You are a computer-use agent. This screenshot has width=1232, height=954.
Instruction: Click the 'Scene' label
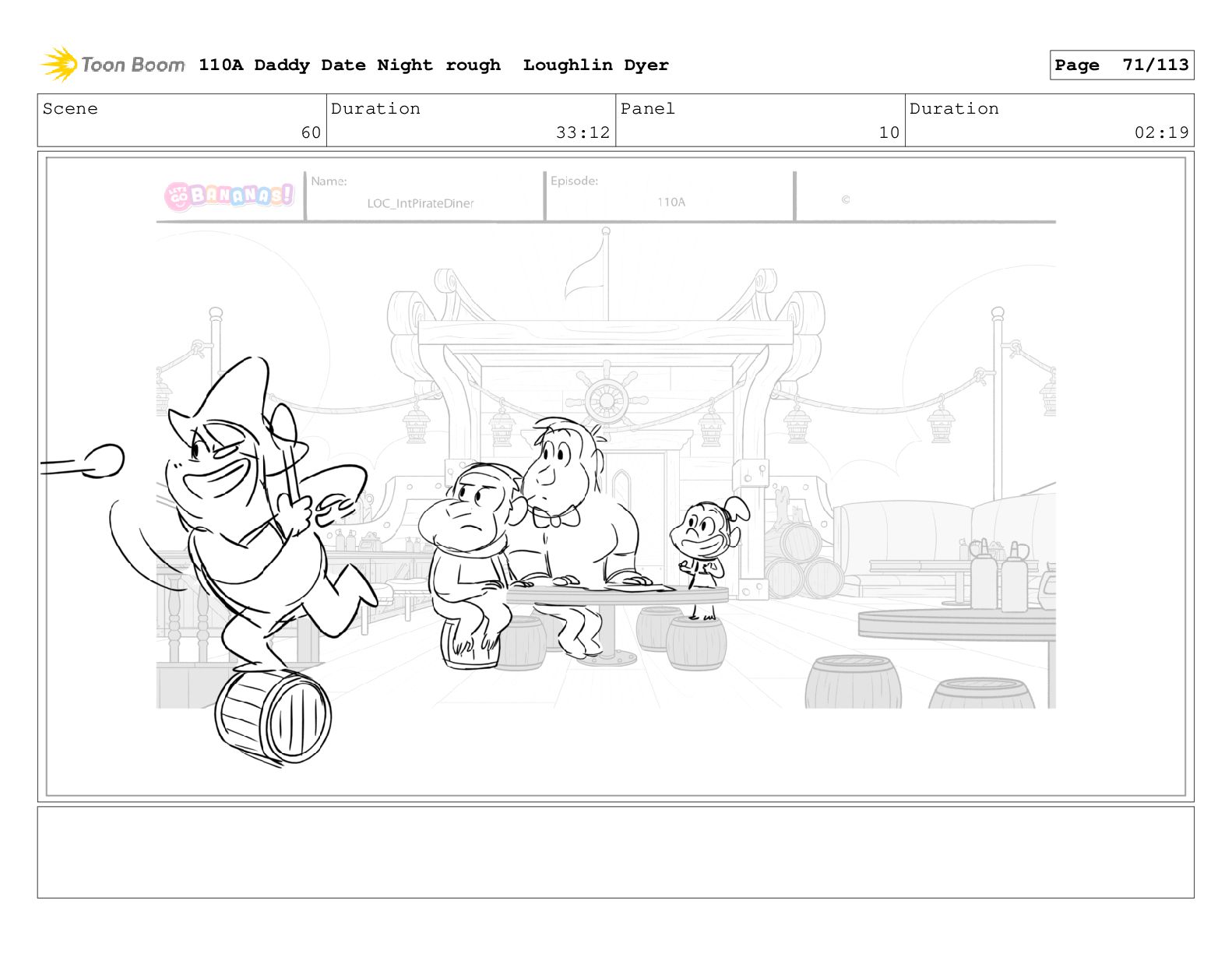(70, 109)
